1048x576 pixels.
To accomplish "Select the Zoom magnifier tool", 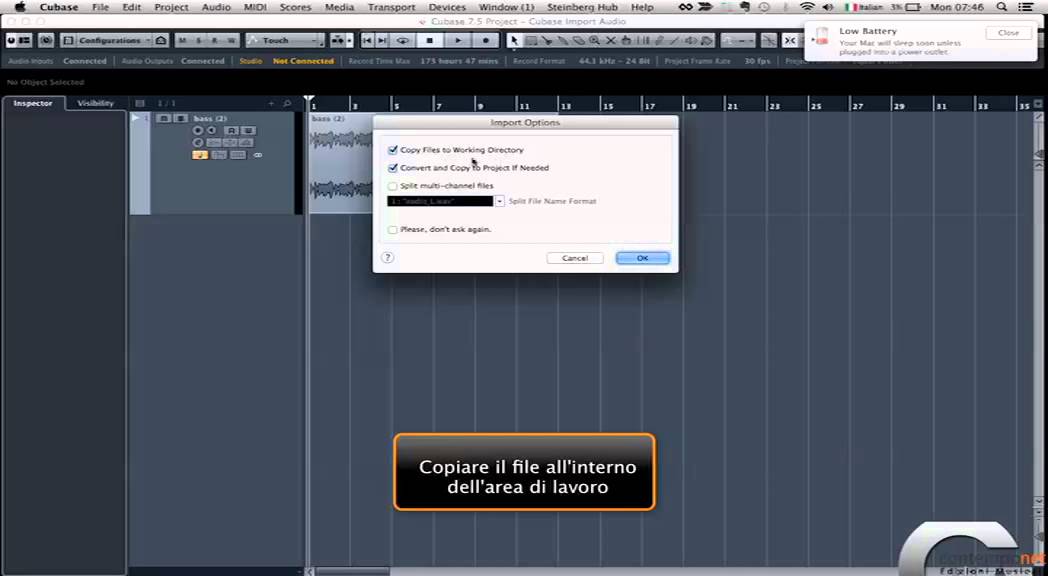I will (x=595, y=41).
